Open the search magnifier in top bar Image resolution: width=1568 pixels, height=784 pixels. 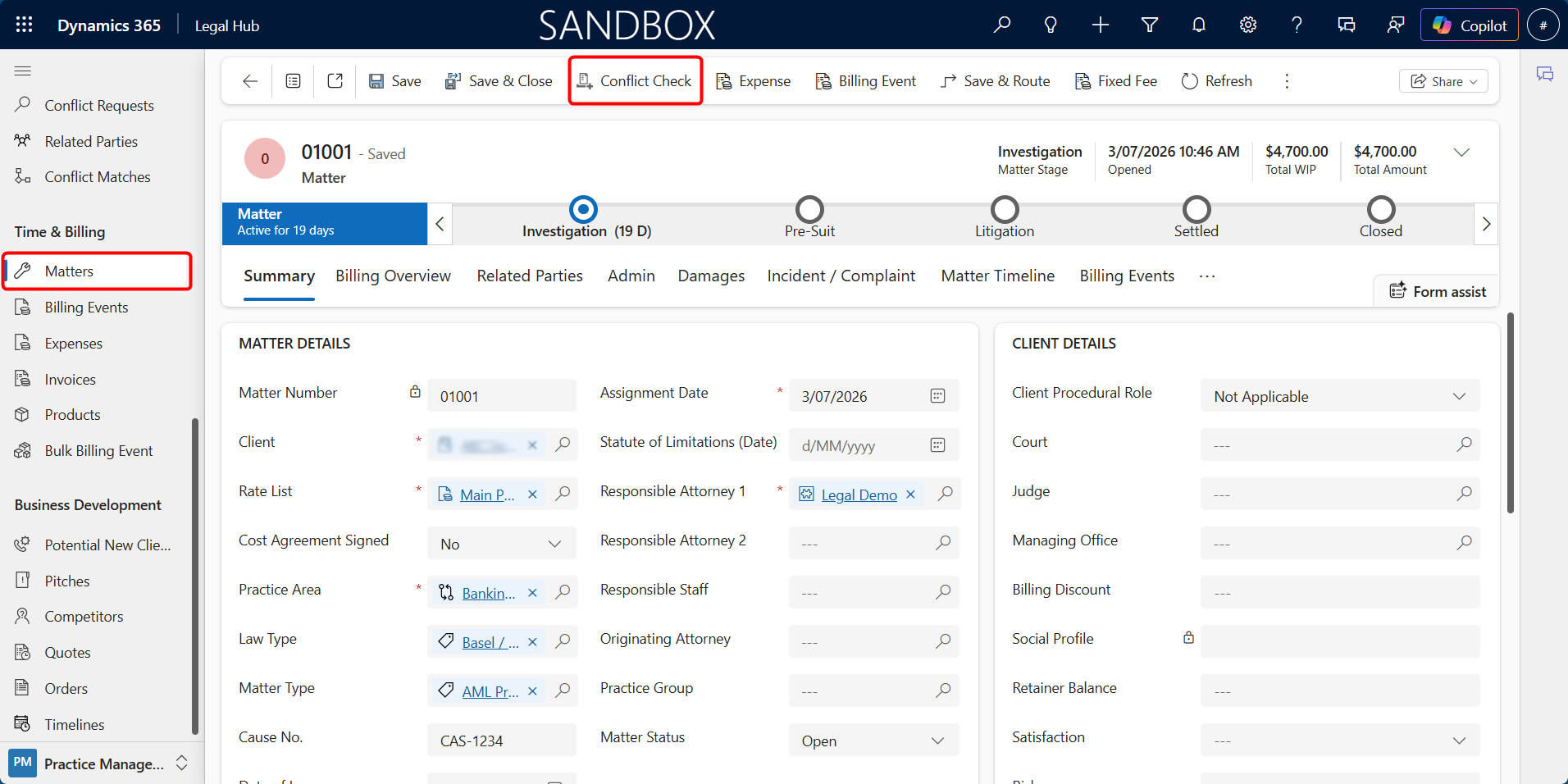click(x=1001, y=25)
